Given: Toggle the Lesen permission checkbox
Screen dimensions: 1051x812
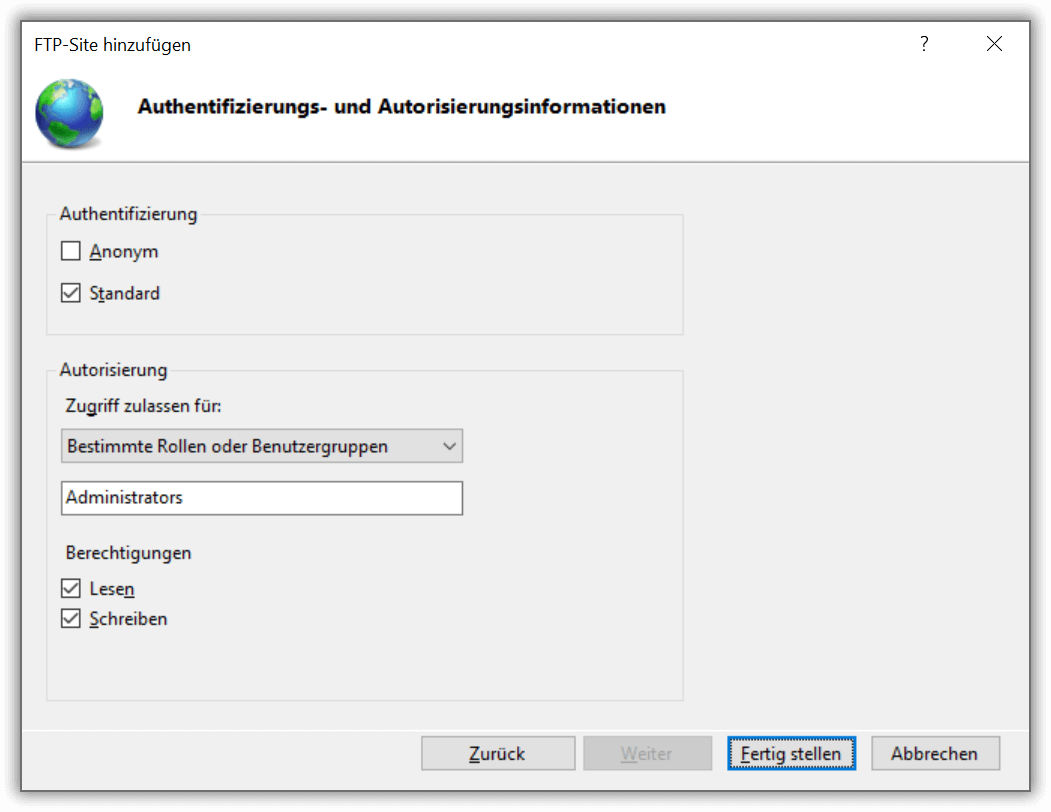Looking at the screenshot, I should [70, 588].
